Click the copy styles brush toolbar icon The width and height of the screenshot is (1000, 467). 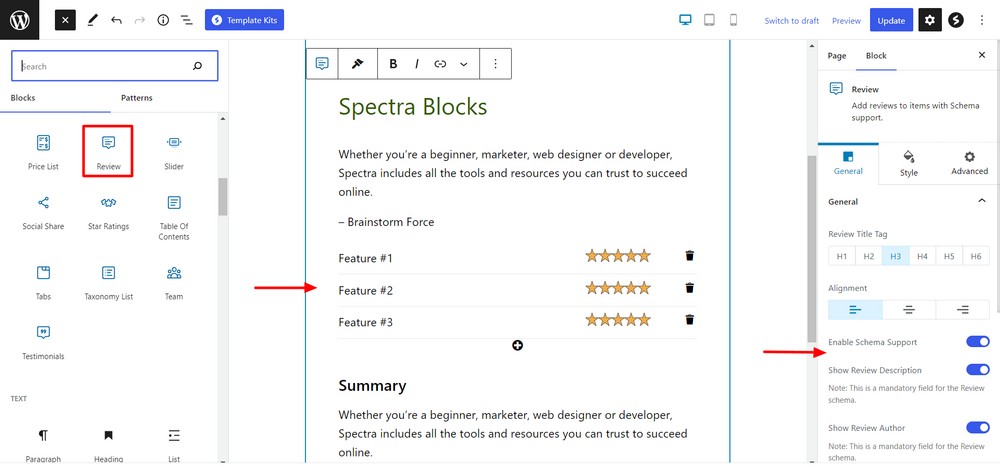(358, 64)
